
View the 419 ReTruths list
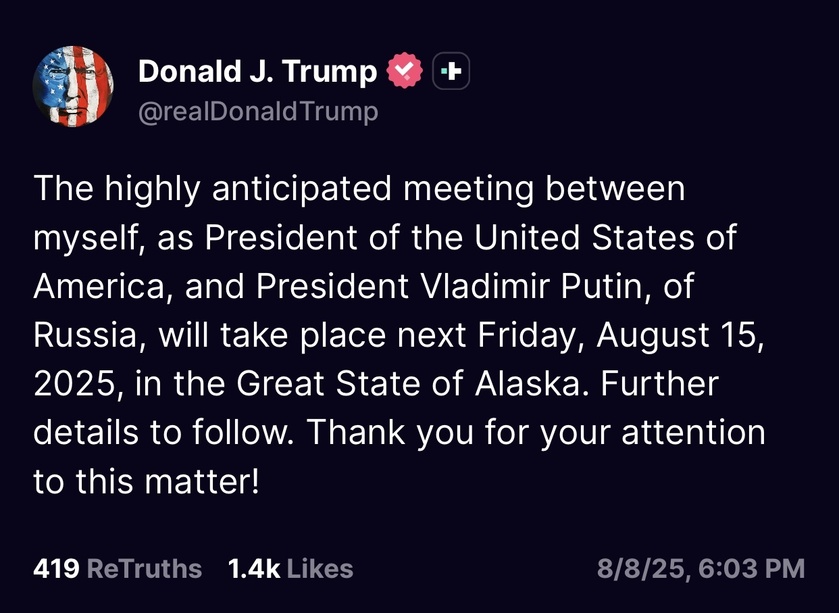pyautogui.click(x=118, y=569)
